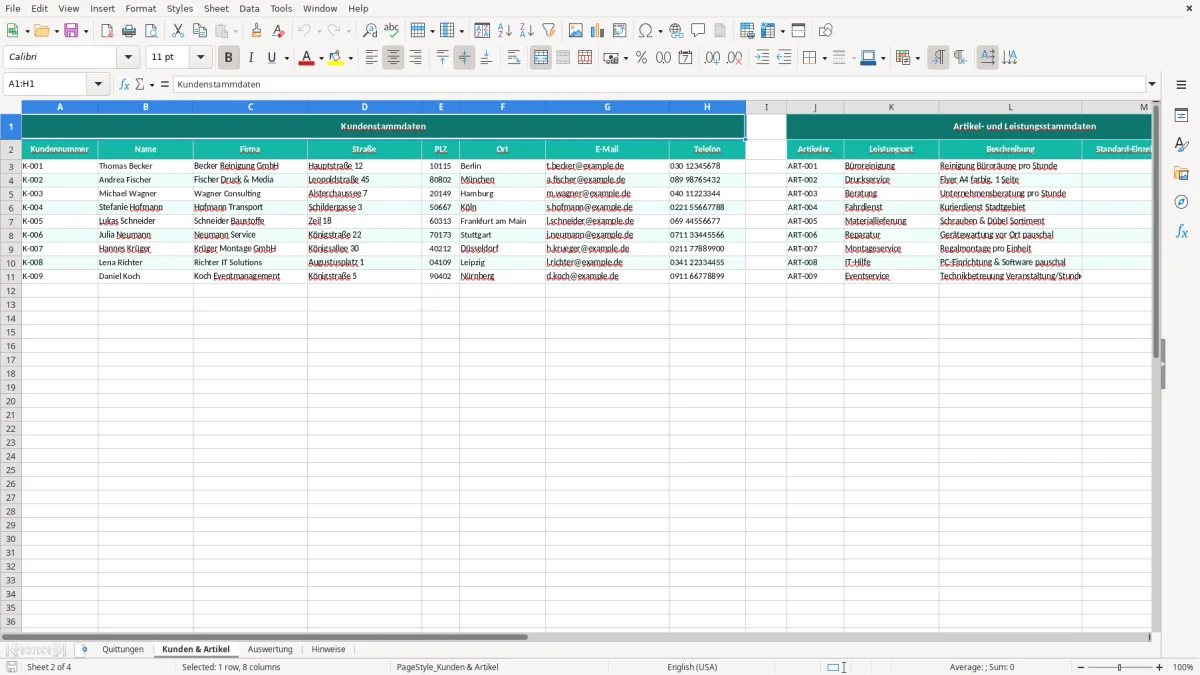This screenshot has height=675, width=1200.
Task: Toggle Center Horizontally alignment
Action: click(x=393, y=58)
